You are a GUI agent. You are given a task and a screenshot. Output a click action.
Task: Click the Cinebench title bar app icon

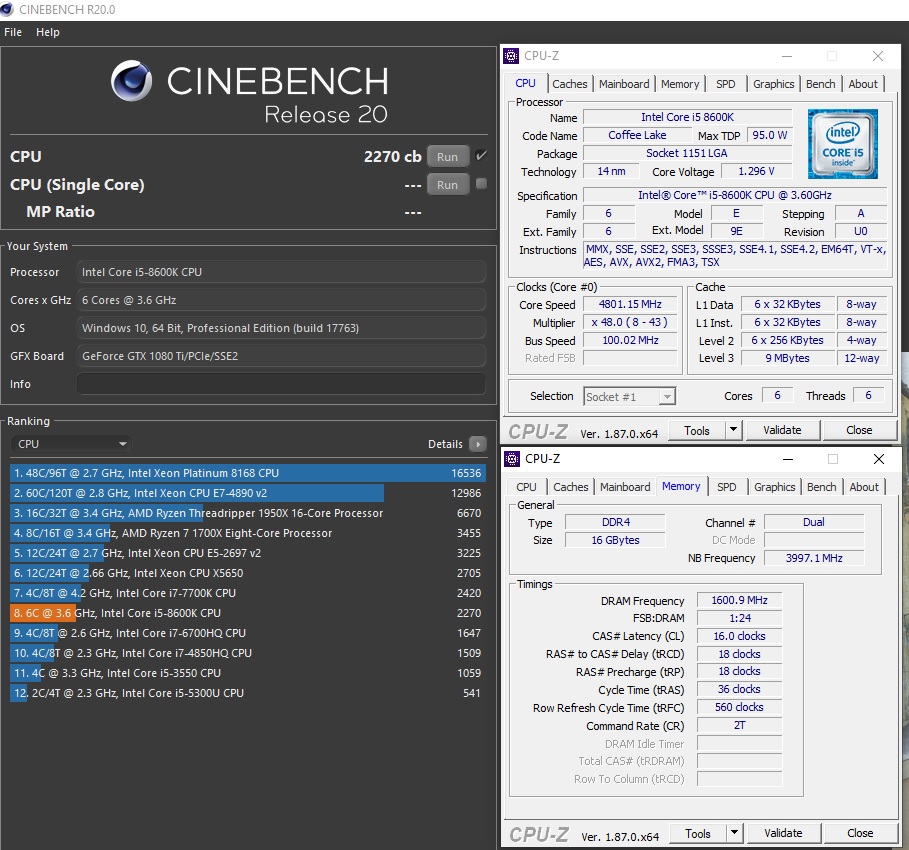click(7, 9)
